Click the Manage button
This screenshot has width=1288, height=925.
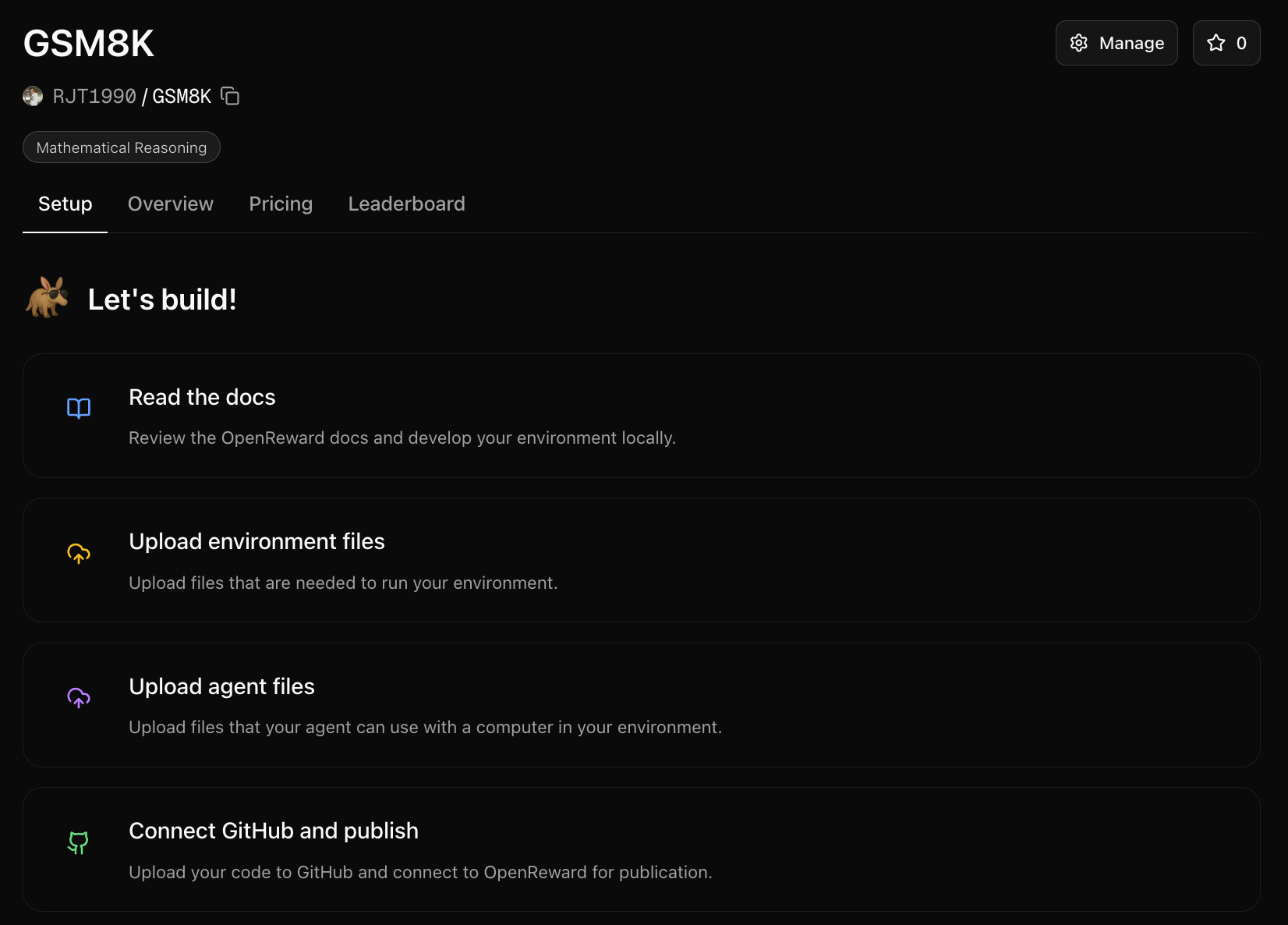1116,43
